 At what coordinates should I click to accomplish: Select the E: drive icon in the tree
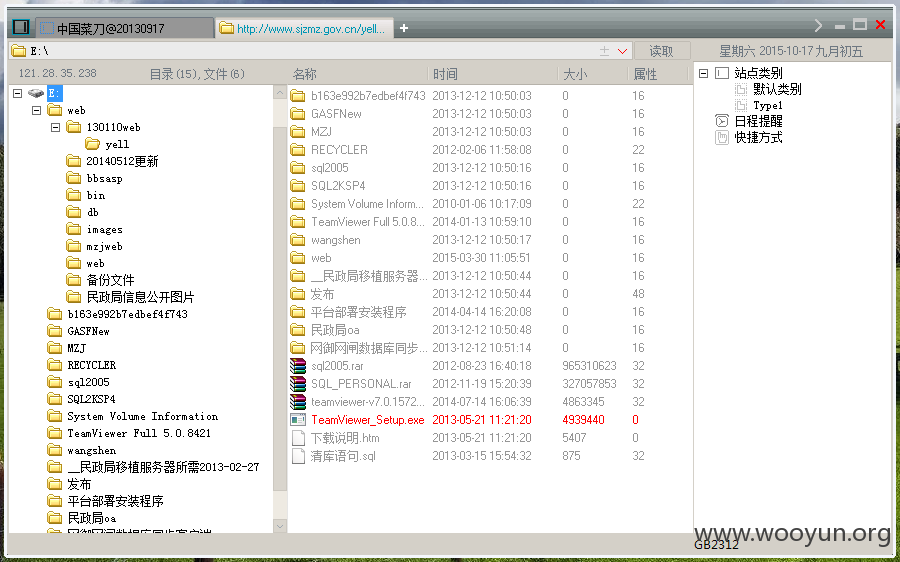point(36,93)
